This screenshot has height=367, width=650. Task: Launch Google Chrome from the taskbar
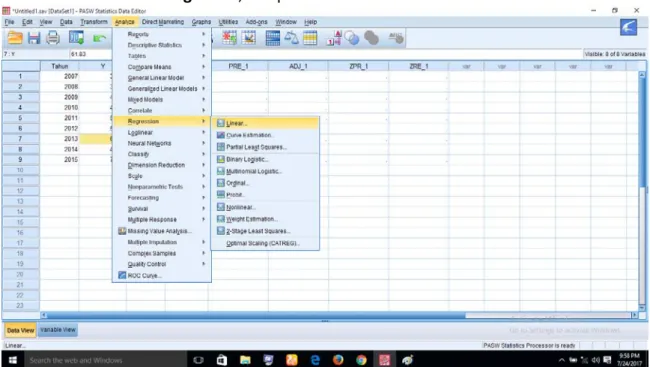[x=361, y=360]
